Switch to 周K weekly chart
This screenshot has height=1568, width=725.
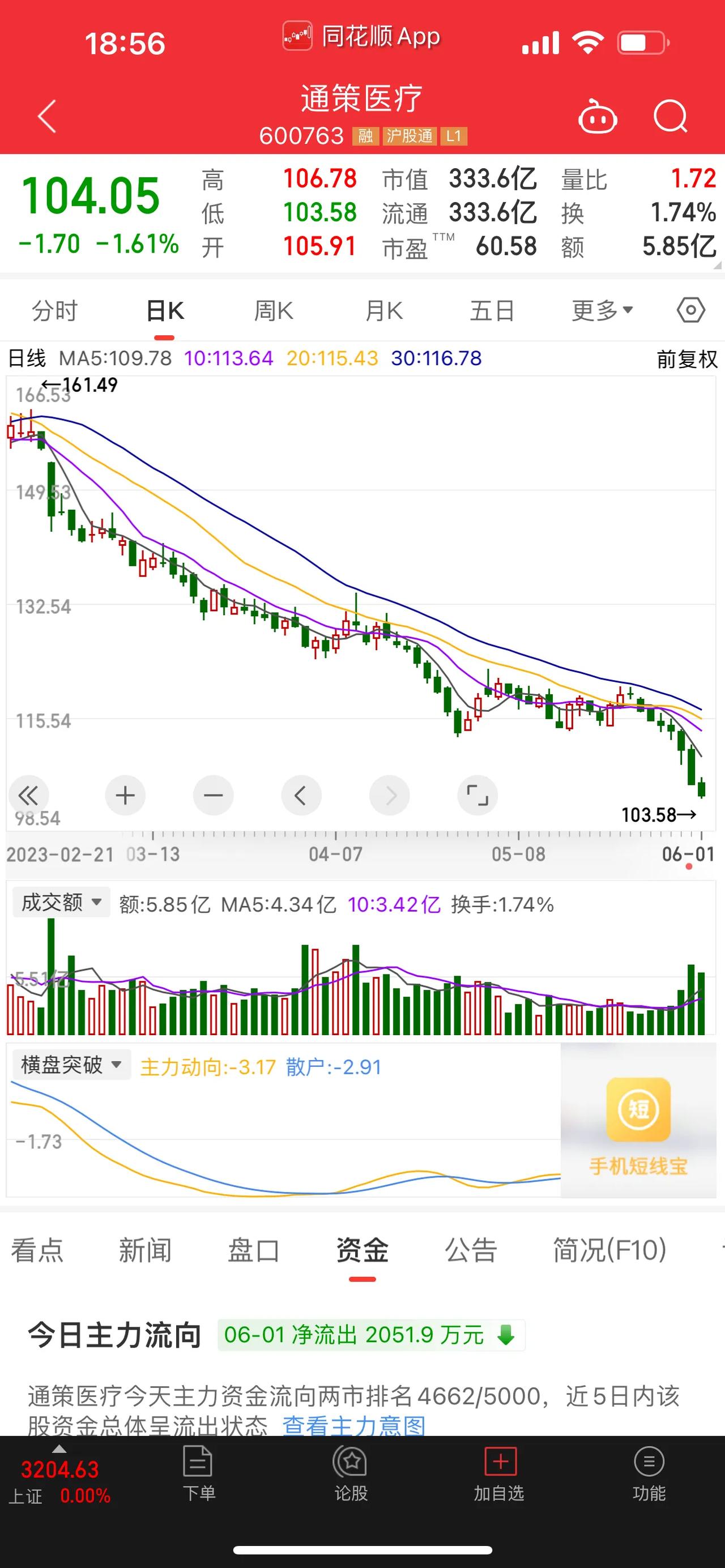click(274, 310)
